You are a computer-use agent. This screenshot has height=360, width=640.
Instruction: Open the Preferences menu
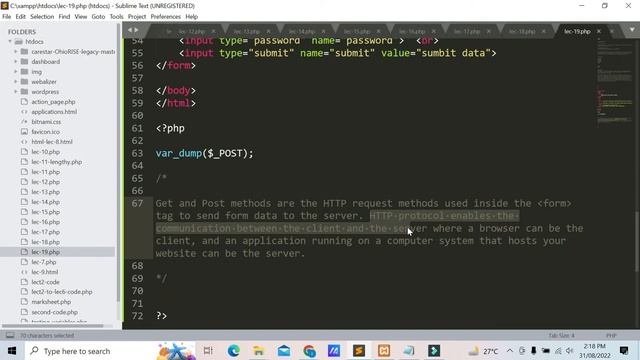tap(165, 17)
